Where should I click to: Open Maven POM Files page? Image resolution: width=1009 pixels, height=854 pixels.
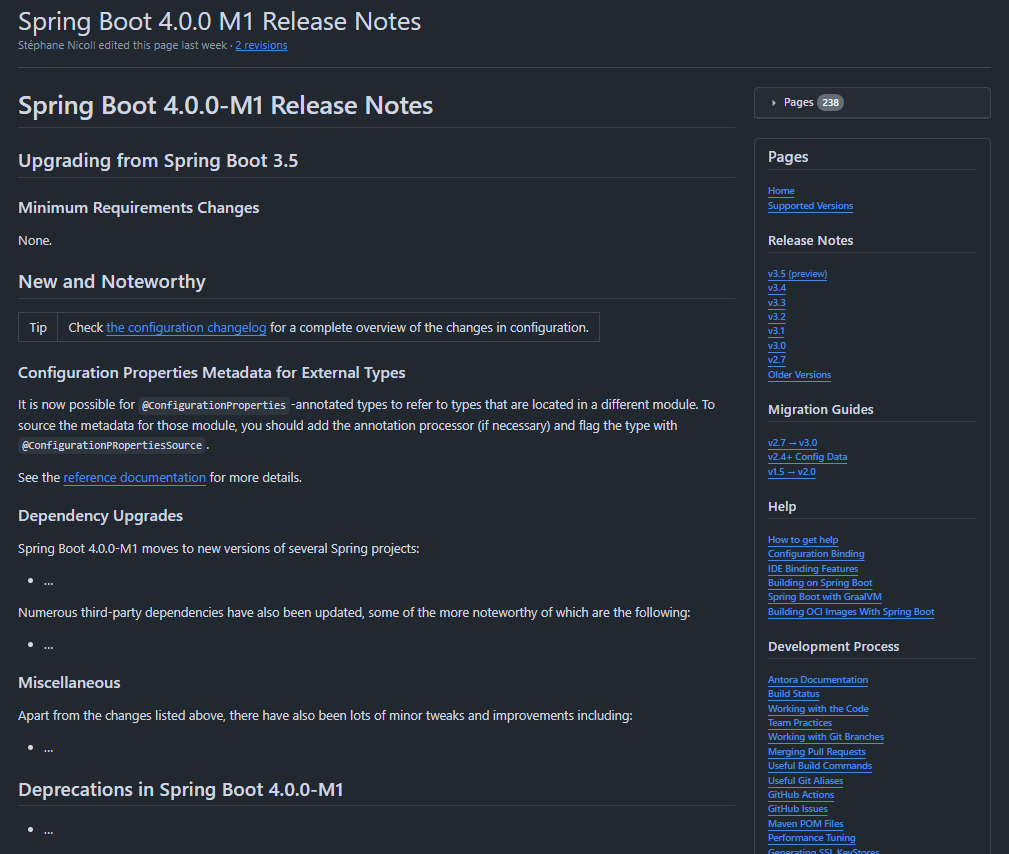coord(805,824)
